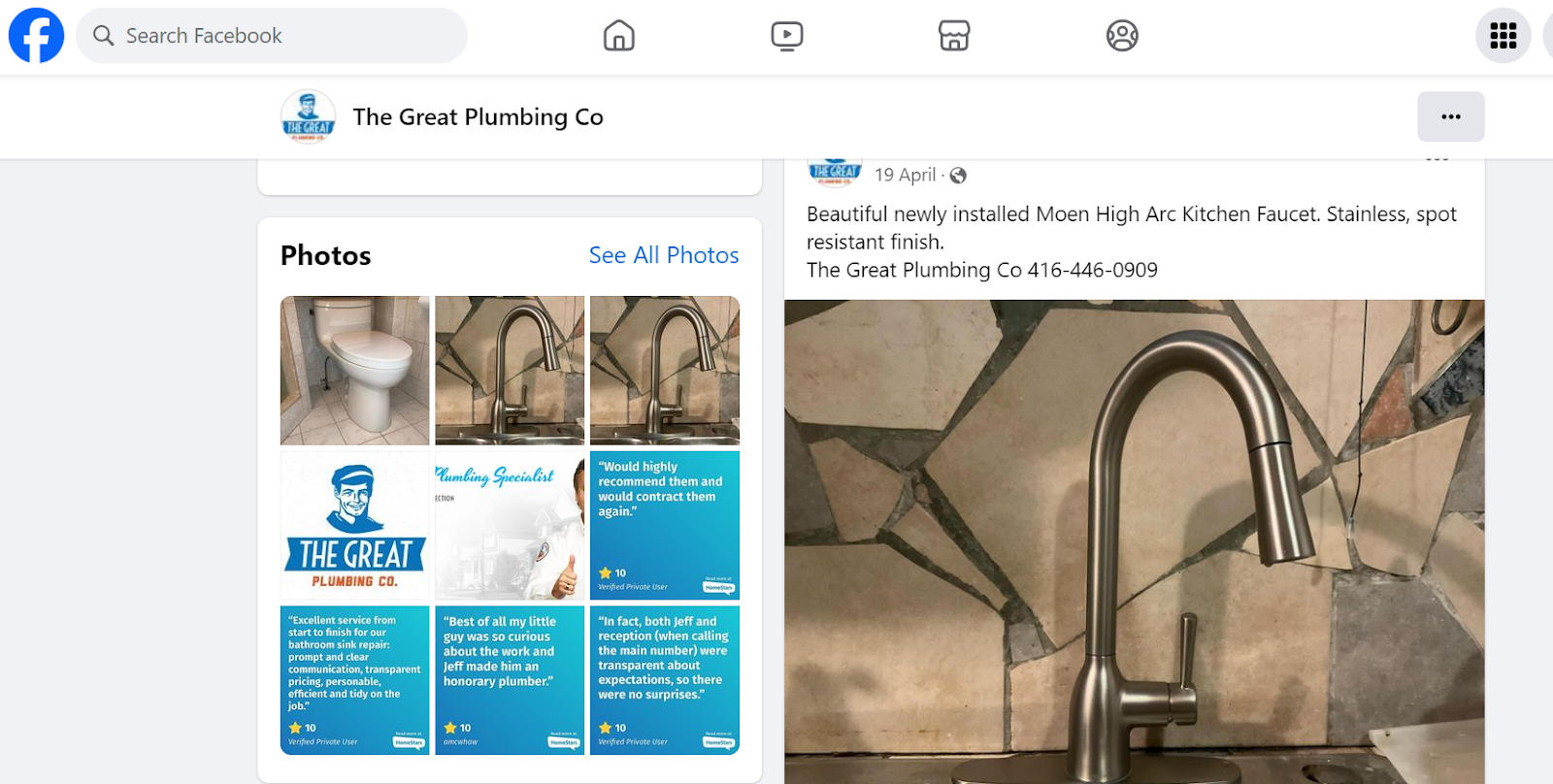Open the Groups icon
The image size is (1553, 784).
(1122, 36)
